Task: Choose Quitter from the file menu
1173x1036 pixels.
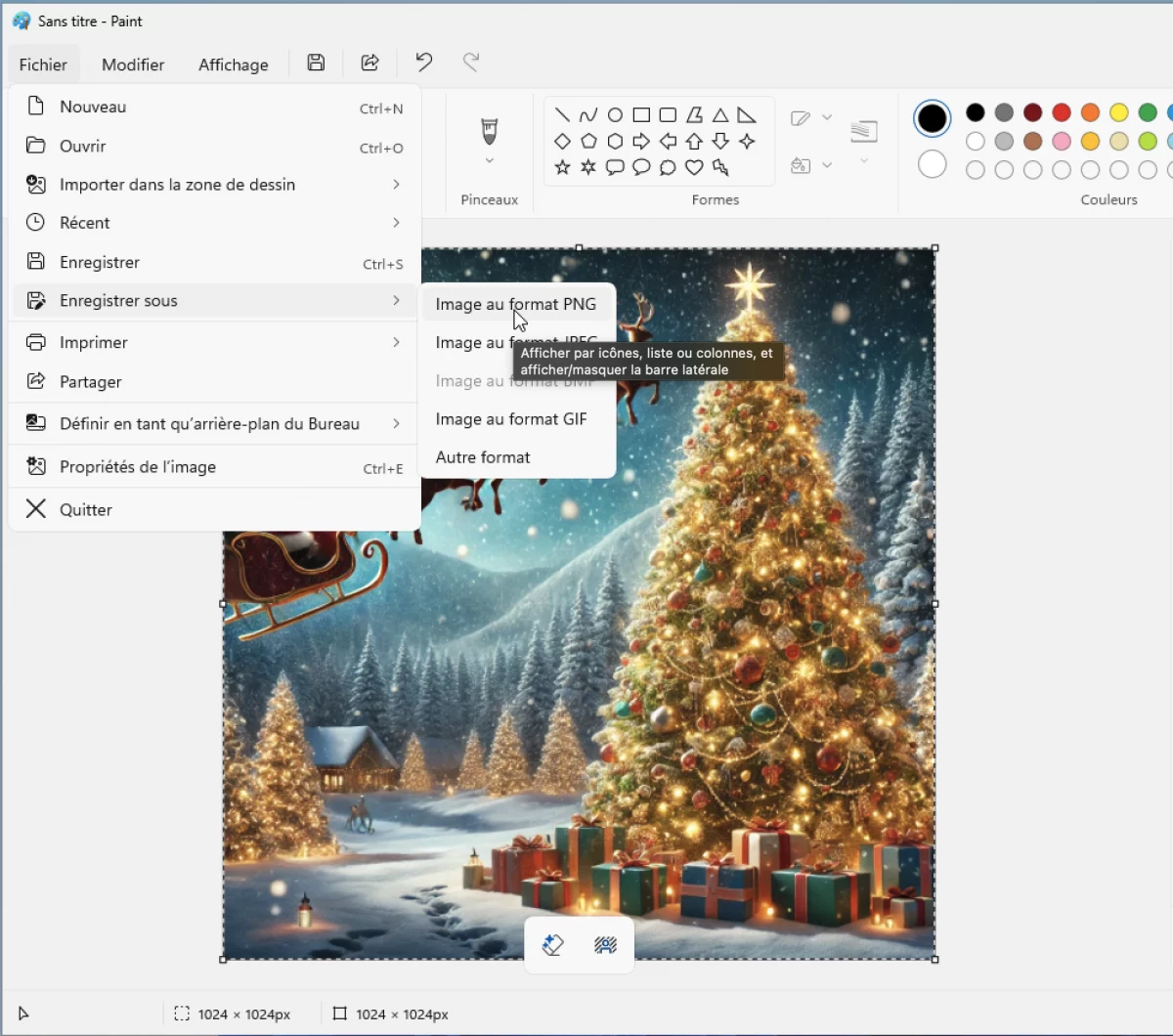Action: click(214, 509)
